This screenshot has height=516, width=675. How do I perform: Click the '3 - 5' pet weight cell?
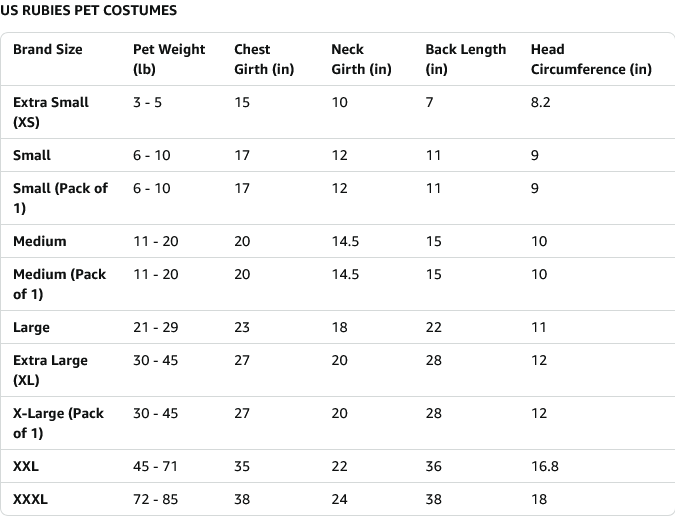click(147, 102)
